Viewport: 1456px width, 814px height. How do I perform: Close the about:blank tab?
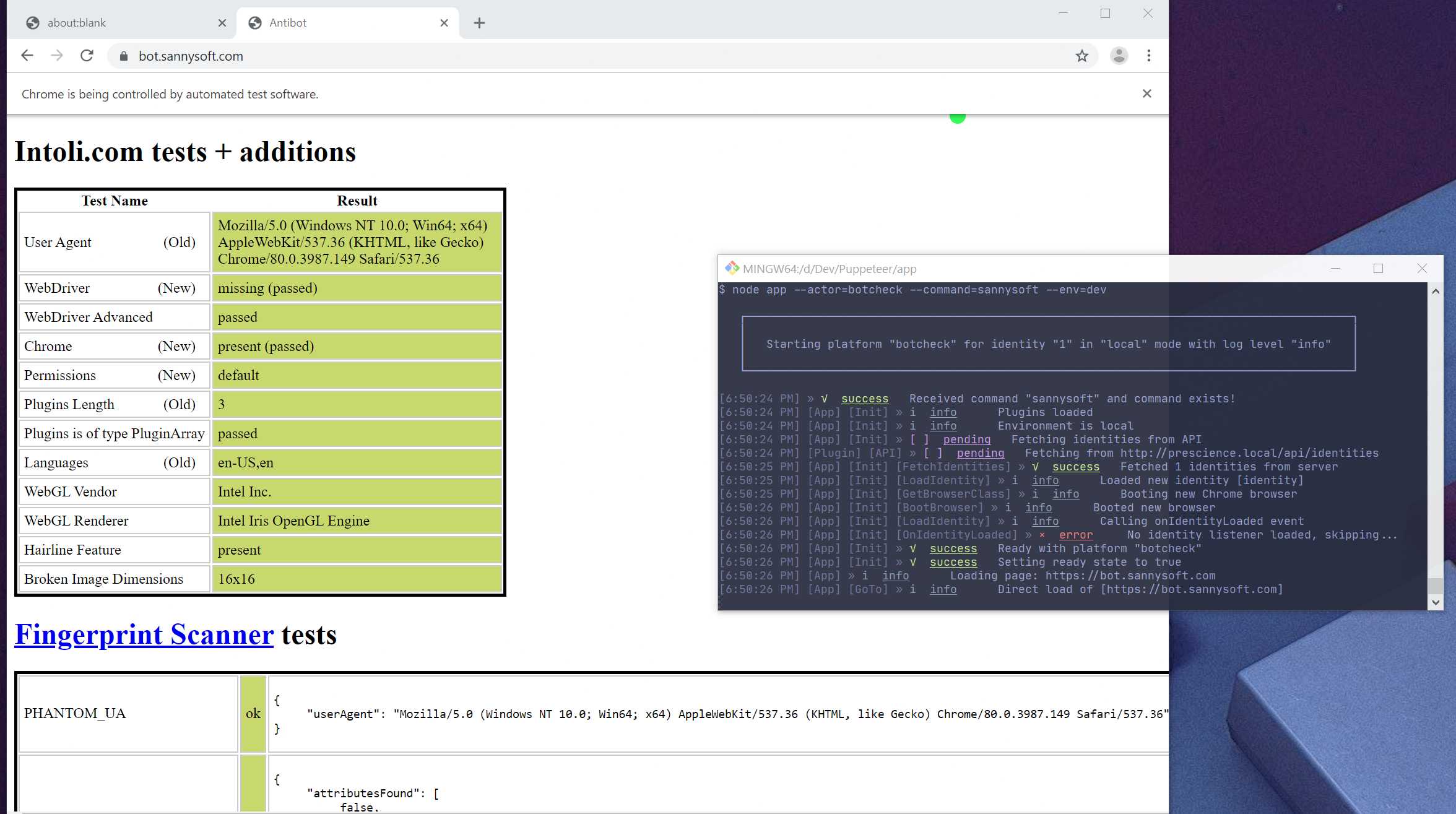tap(222, 23)
